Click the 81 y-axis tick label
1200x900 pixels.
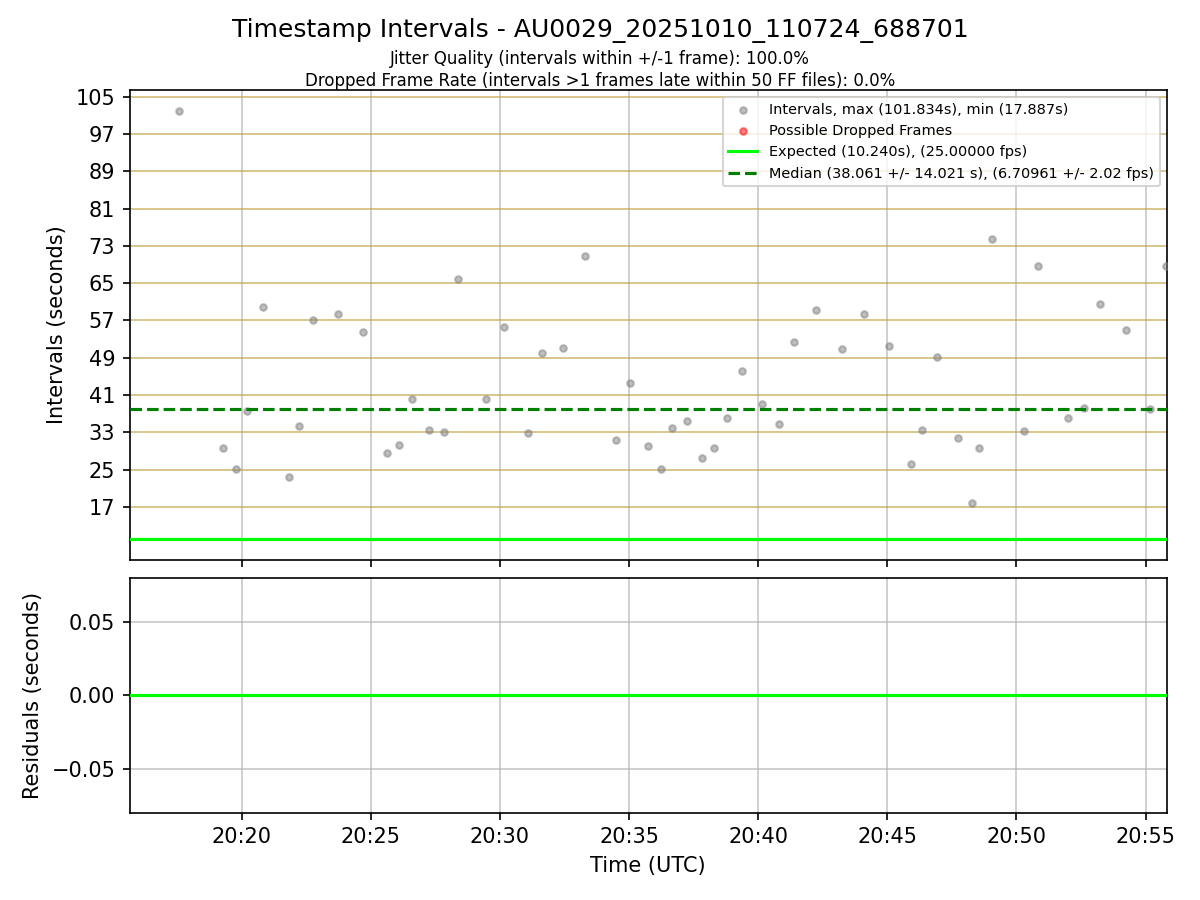[x=104, y=209]
